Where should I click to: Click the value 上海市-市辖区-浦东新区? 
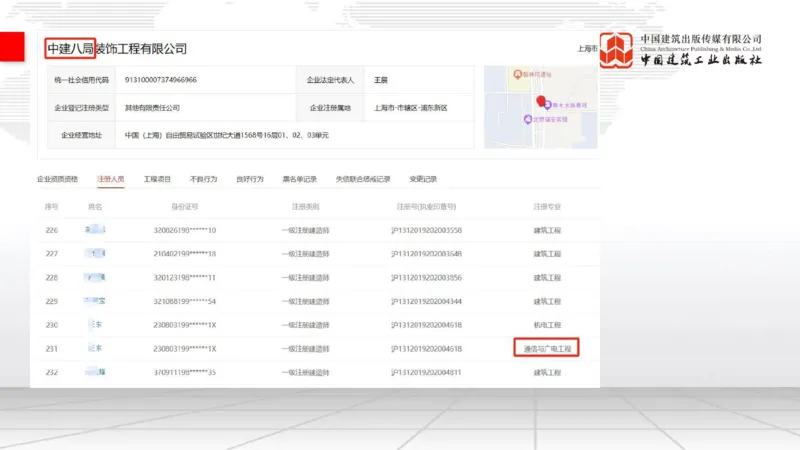tap(411, 108)
